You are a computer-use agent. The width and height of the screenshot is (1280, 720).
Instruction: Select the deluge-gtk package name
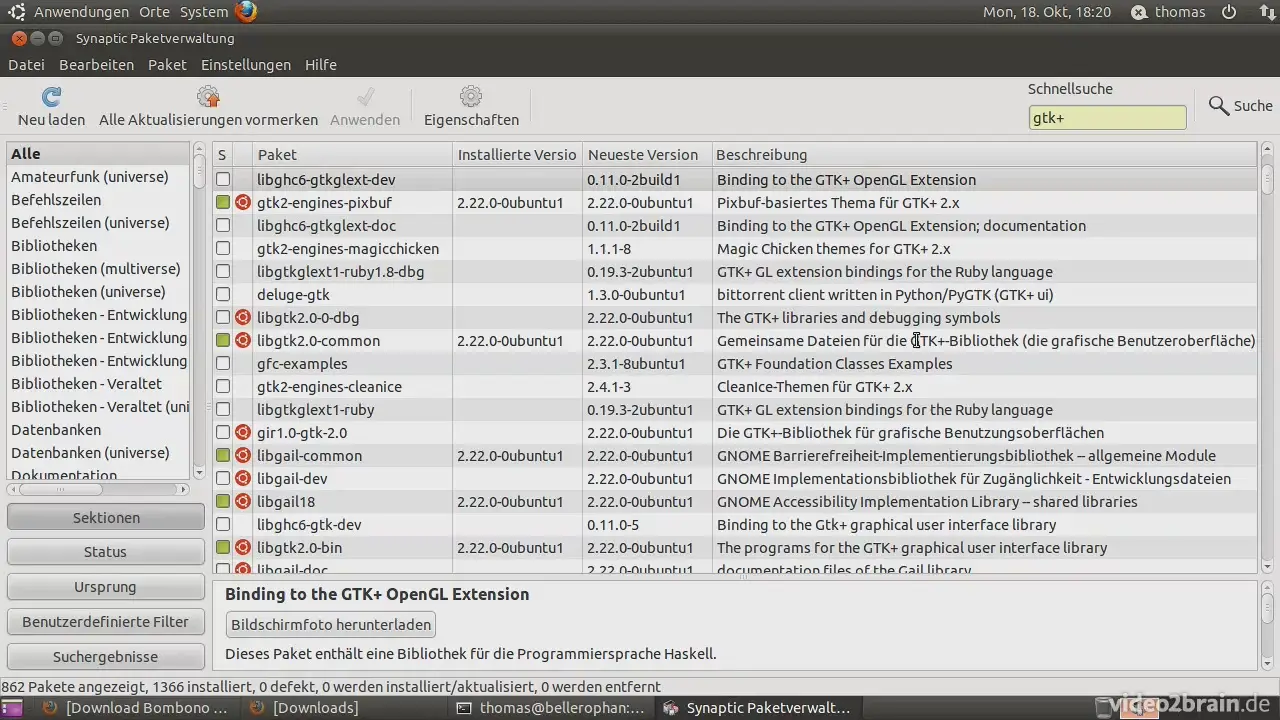tap(293, 295)
